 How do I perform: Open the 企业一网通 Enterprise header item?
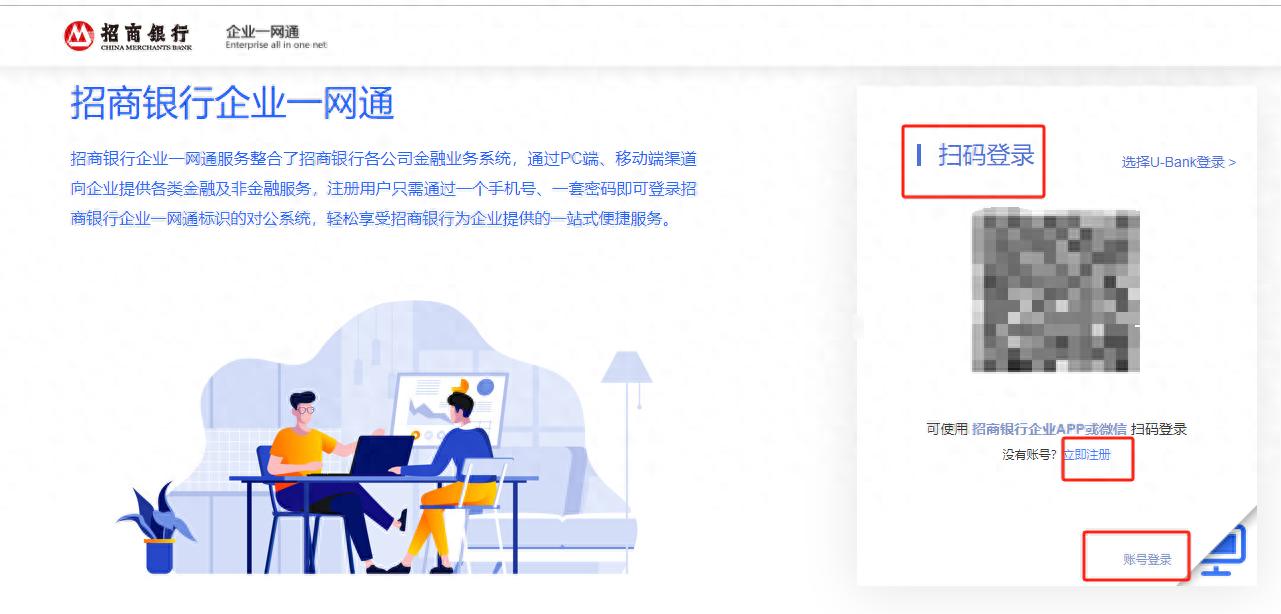pyautogui.click(x=276, y=37)
